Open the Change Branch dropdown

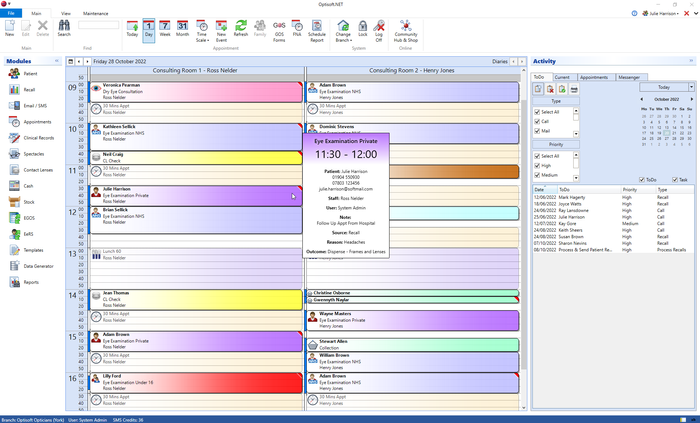tap(343, 31)
